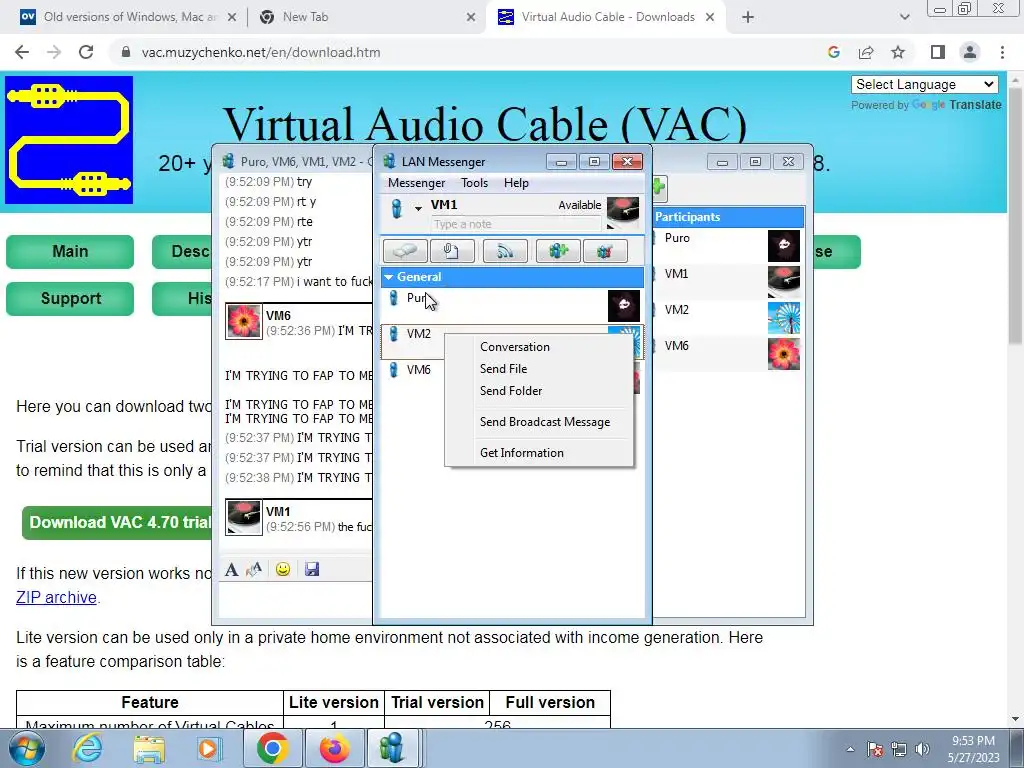This screenshot has height=768, width=1024.
Task: Click the Download VAC 4.70 trial button
Action: 118,522
